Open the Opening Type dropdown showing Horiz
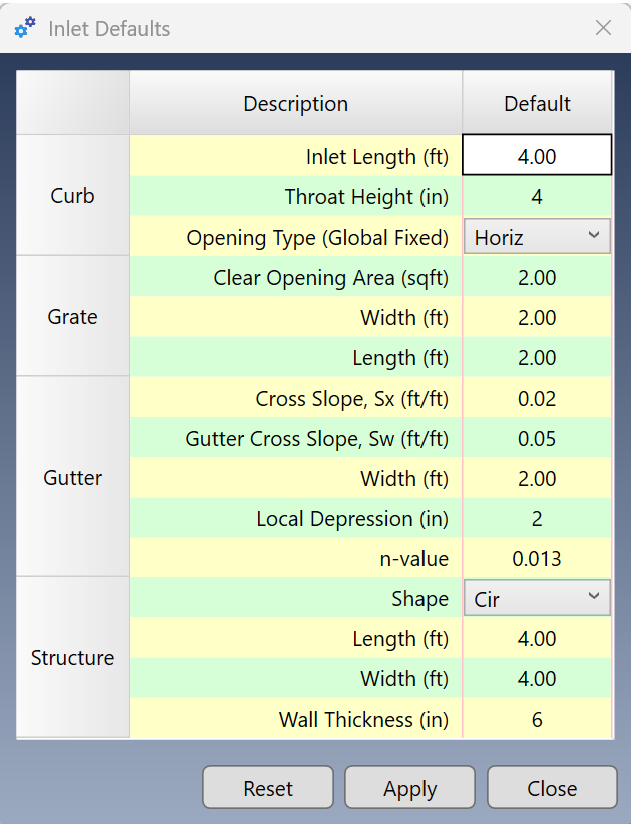Screen dimensions: 631x824 tap(537, 236)
